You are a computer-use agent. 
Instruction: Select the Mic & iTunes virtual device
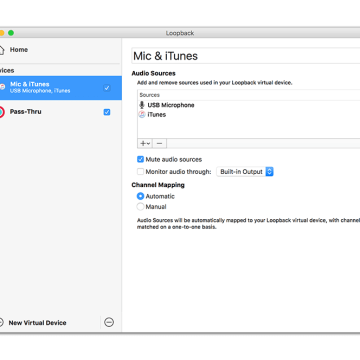pyautogui.click(x=60, y=88)
